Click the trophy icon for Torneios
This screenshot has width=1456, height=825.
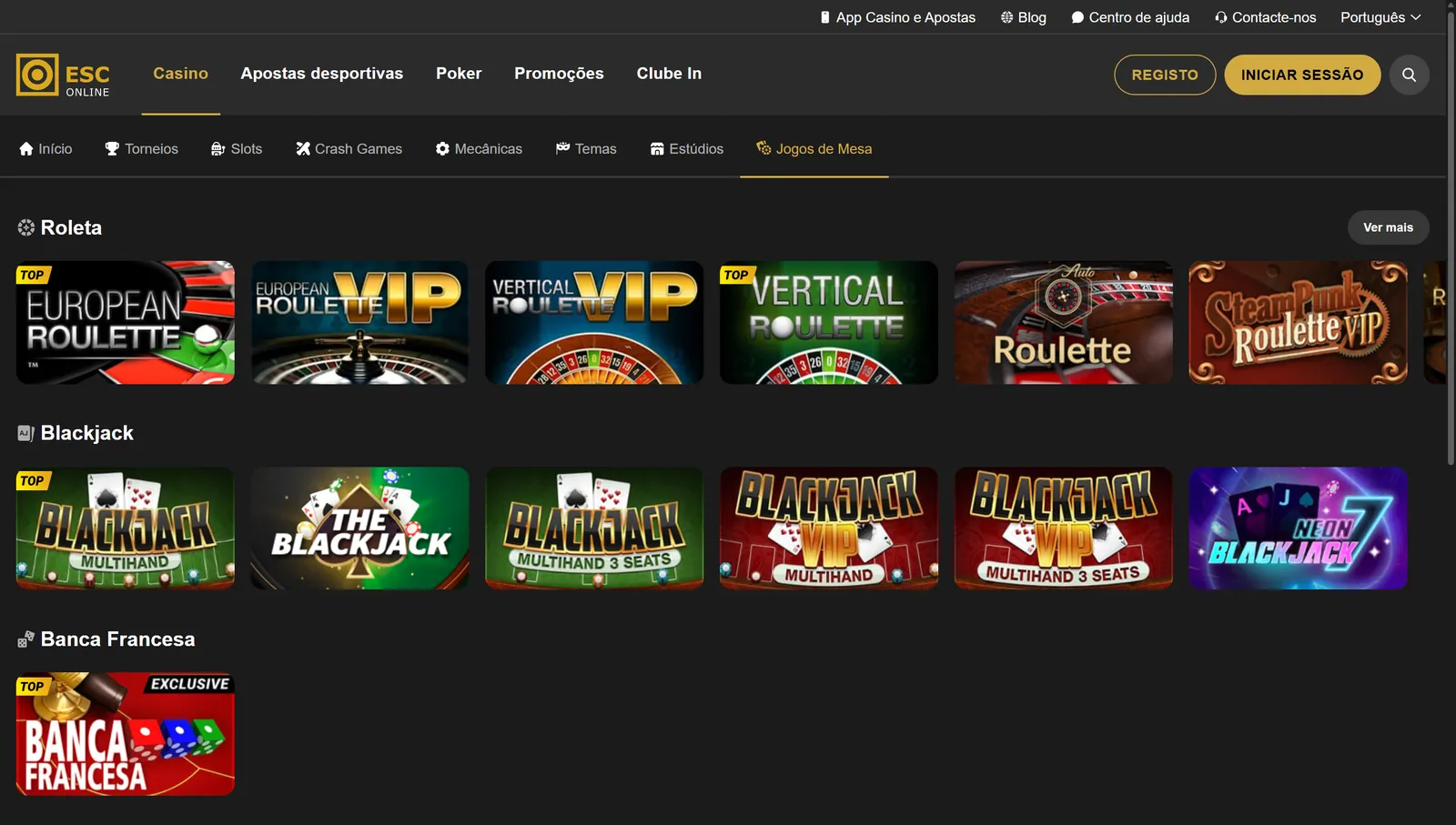pos(112,148)
